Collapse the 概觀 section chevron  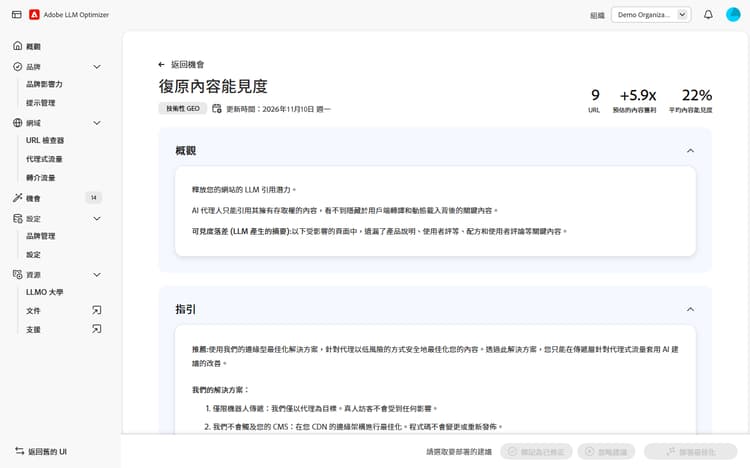(x=690, y=151)
